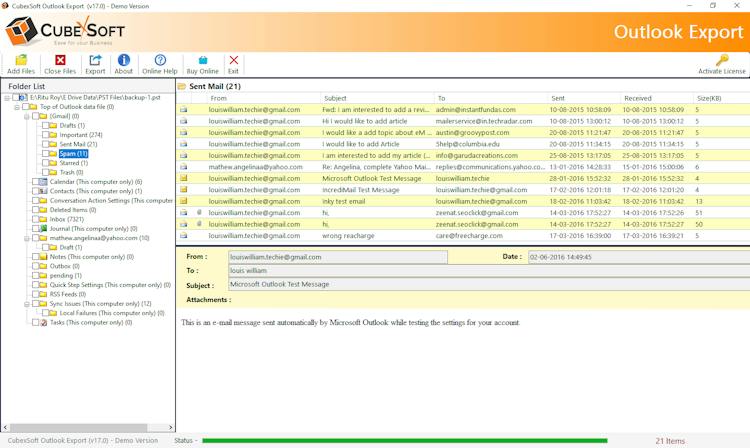Collapse the (Gmail) folder tree node

(x=27, y=116)
